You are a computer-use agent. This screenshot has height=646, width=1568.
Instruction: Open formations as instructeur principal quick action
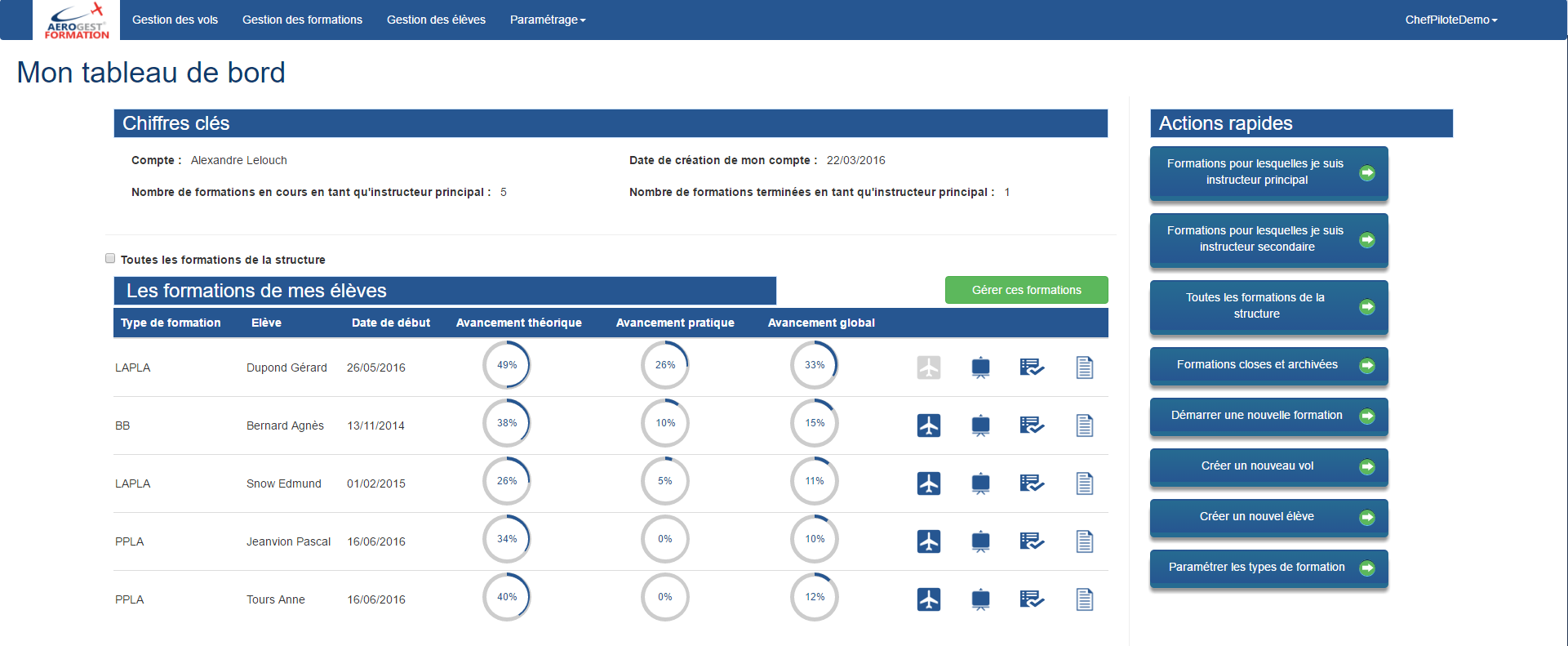[x=1269, y=172]
